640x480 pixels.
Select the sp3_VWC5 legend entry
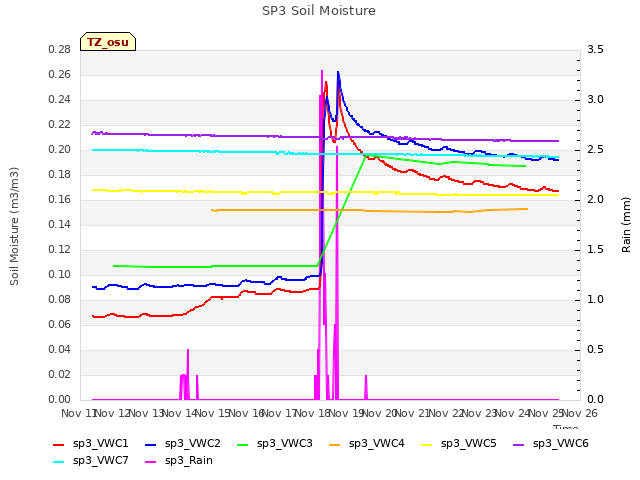point(459,444)
